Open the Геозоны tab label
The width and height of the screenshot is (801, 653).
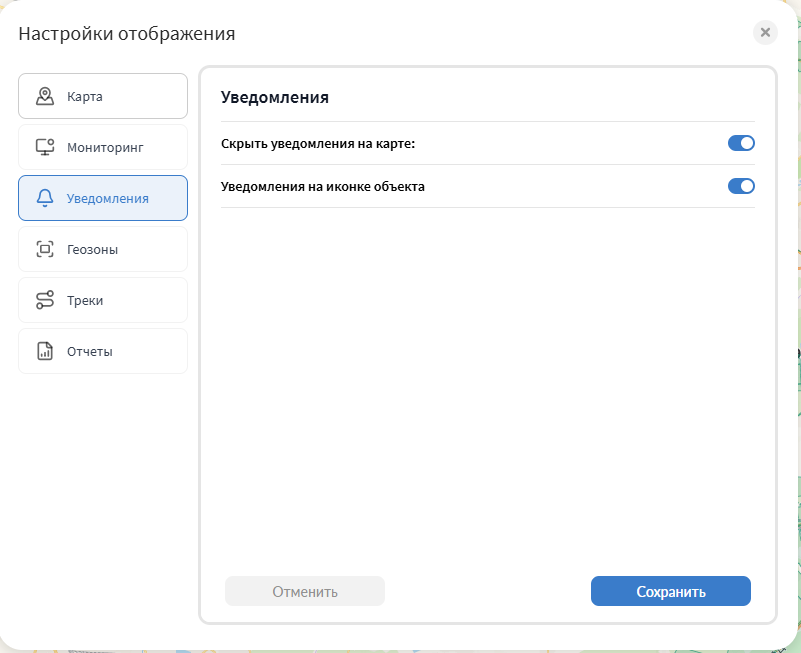(92, 250)
